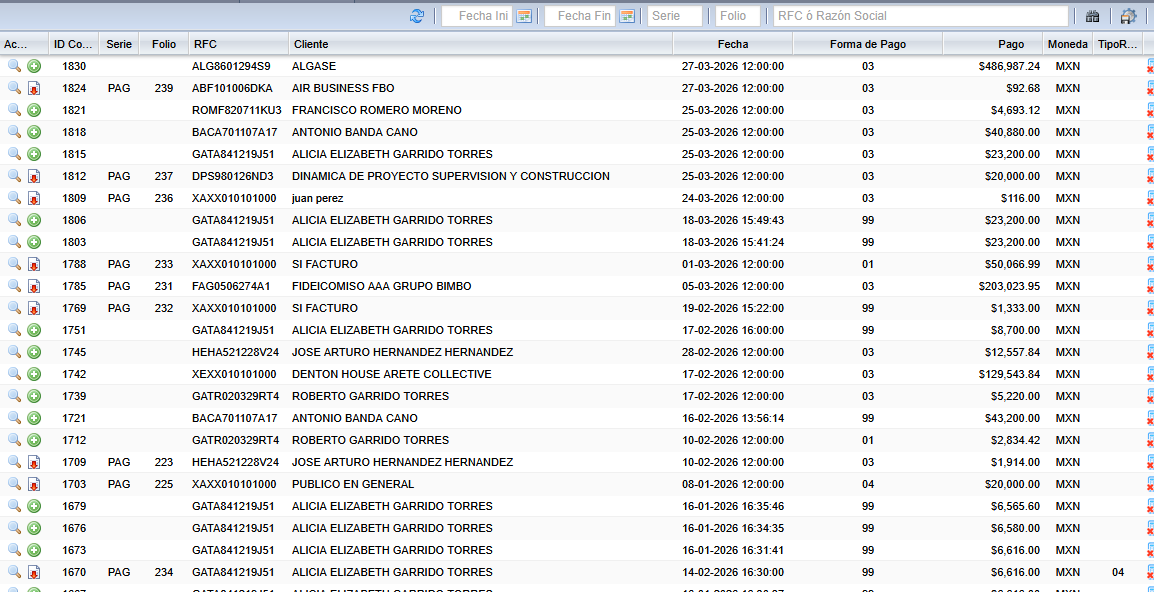Sort by the Cliente column header
The width and height of the screenshot is (1154, 592).
(480, 44)
